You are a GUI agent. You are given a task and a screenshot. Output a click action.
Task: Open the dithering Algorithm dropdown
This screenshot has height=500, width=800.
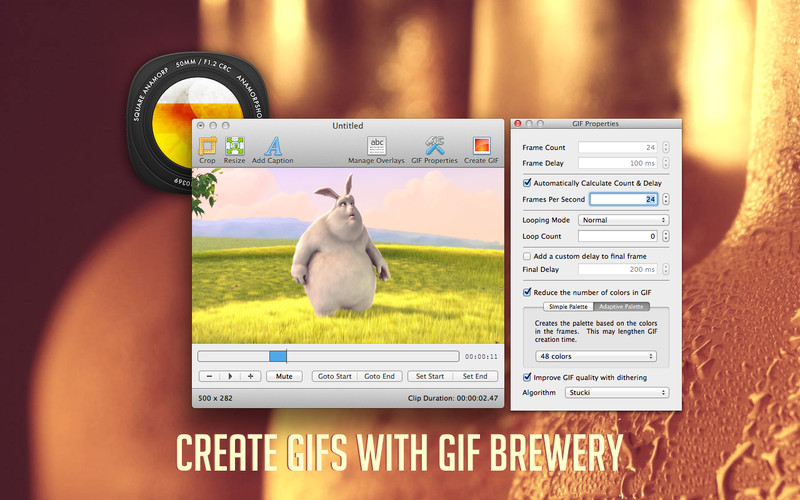tap(617, 392)
